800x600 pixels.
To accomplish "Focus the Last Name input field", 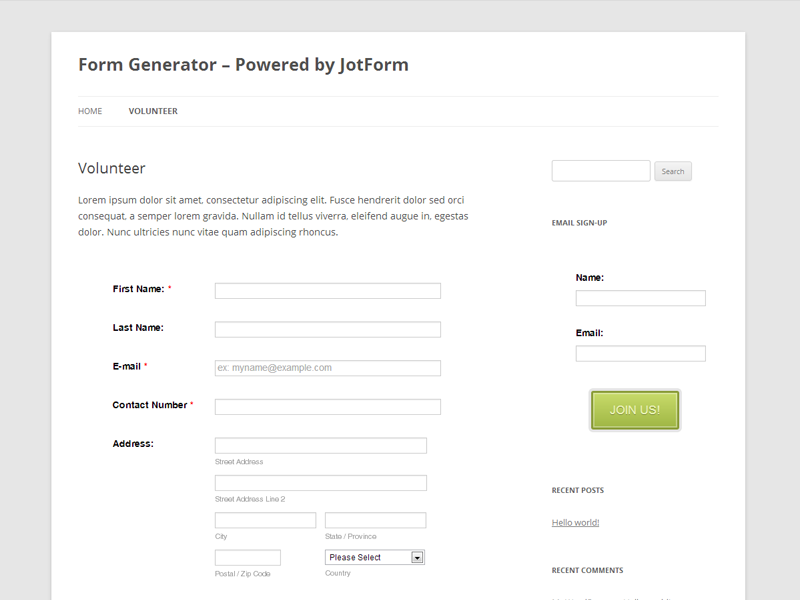I will [x=327, y=329].
